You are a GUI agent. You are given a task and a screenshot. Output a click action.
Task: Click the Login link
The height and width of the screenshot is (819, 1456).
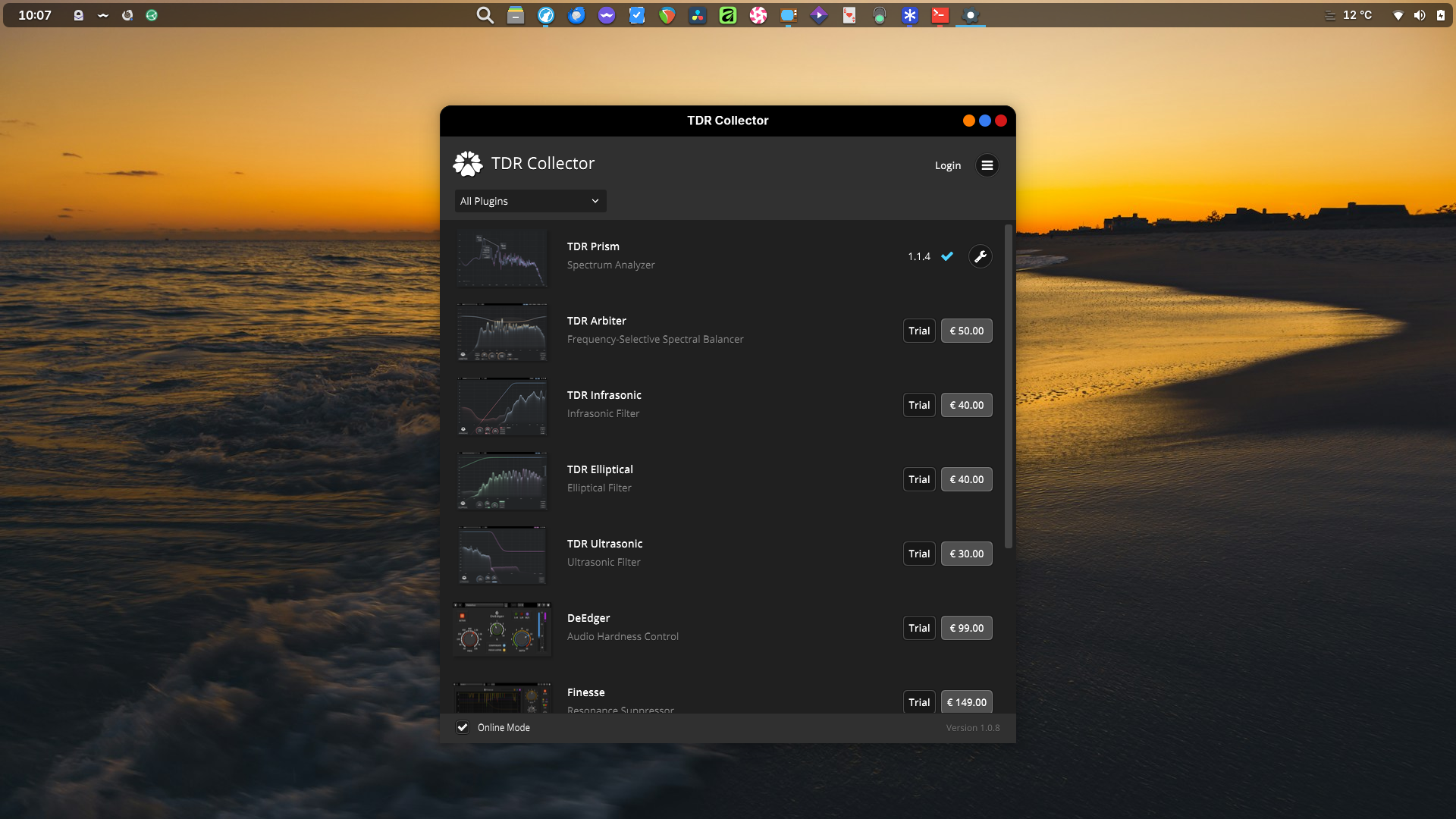click(x=948, y=165)
